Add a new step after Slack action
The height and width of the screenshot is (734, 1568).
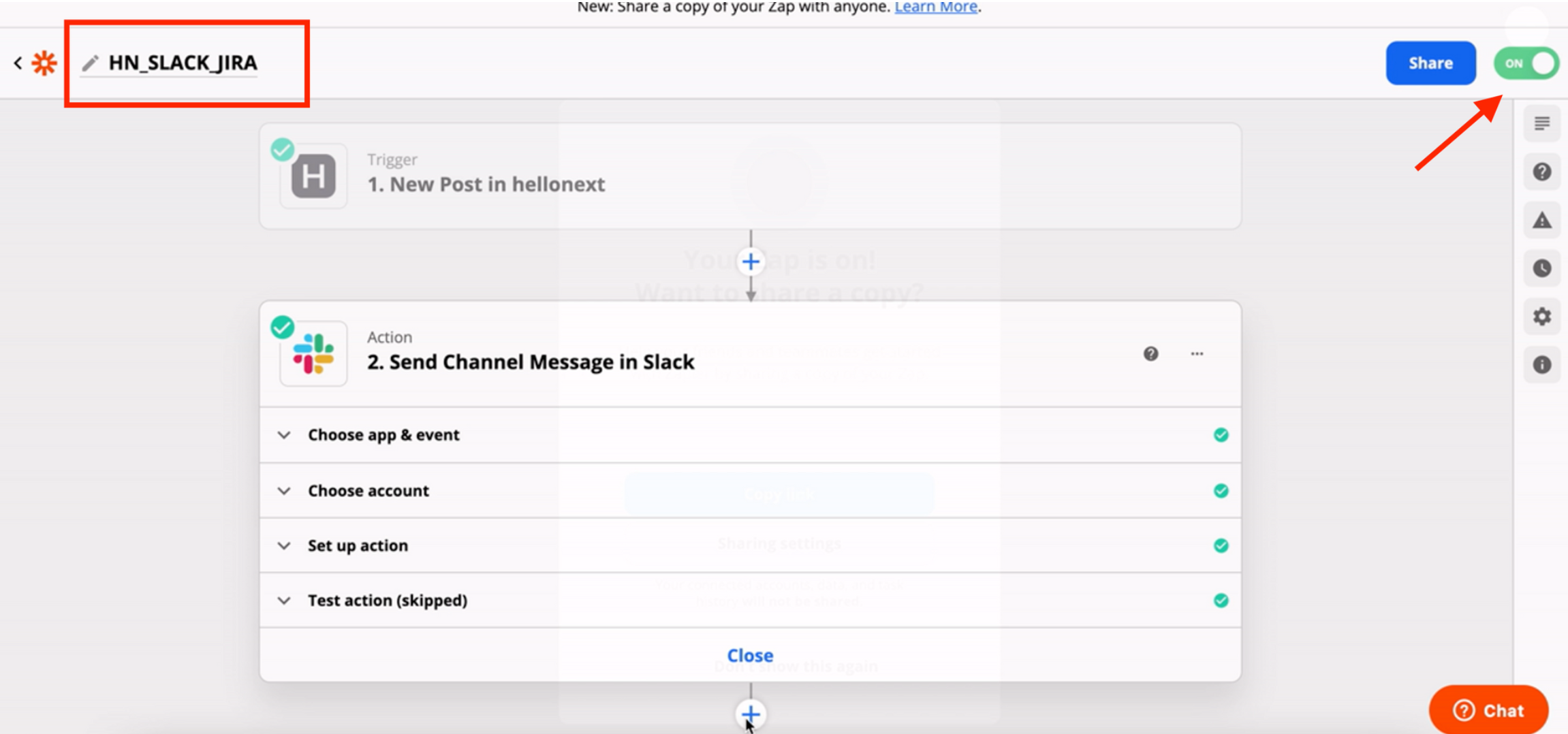click(751, 714)
